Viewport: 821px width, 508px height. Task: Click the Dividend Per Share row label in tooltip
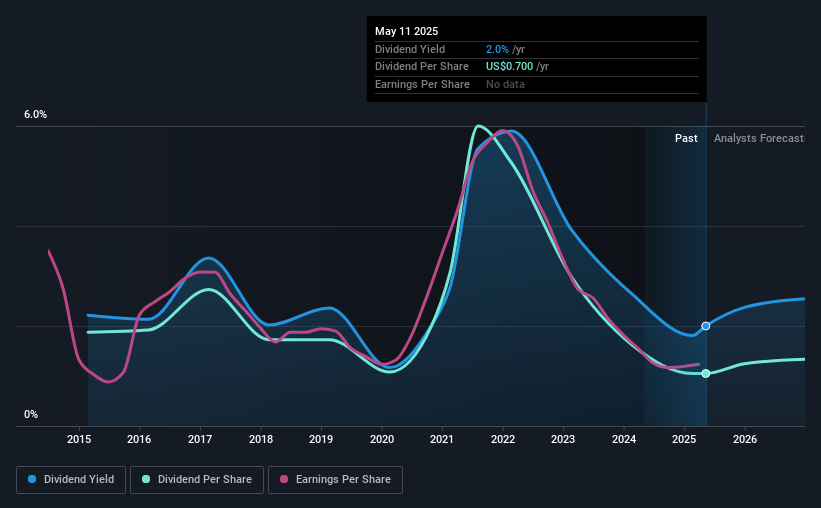(x=421, y=67)
